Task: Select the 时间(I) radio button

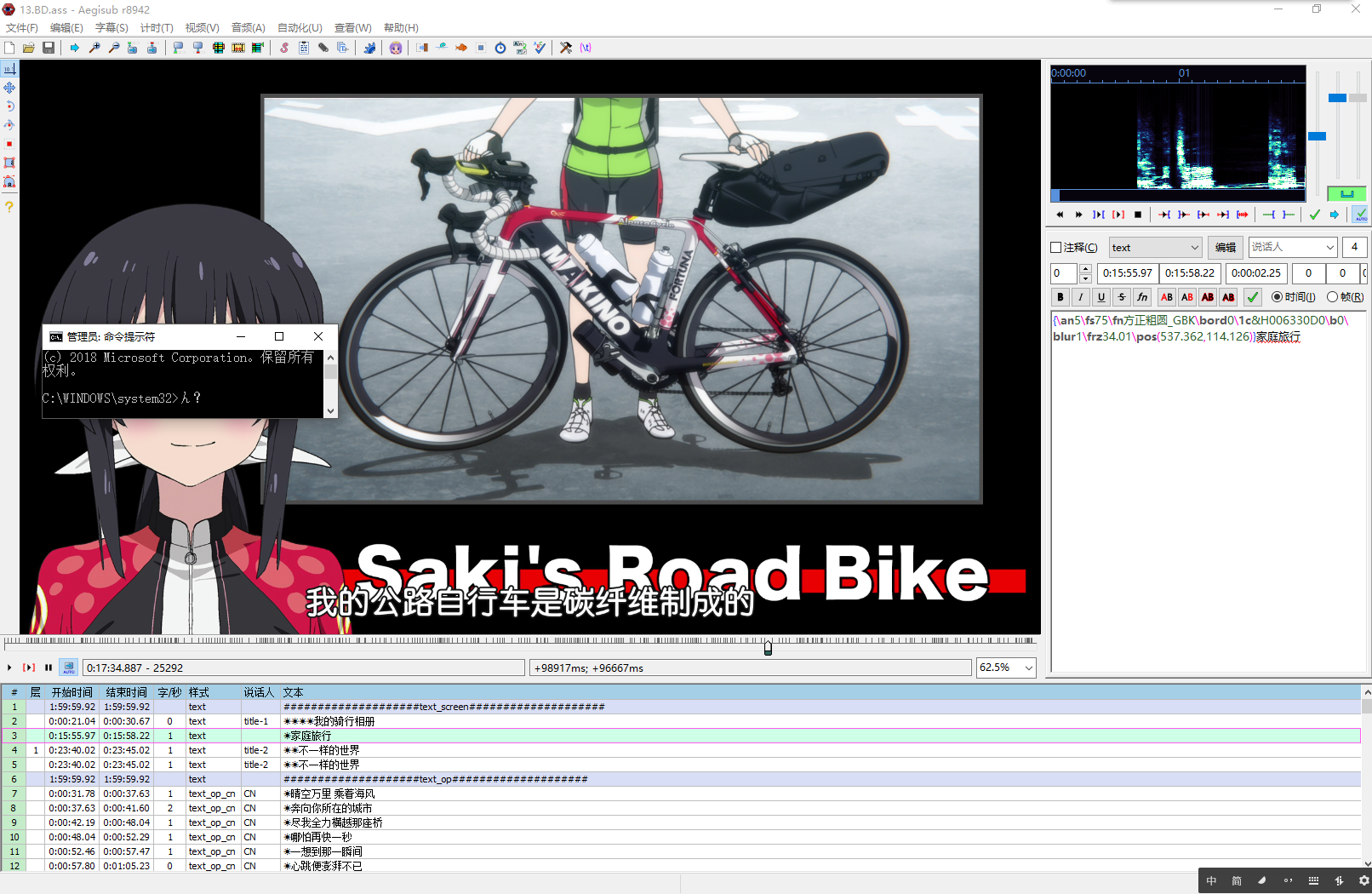Action: 1277,297
